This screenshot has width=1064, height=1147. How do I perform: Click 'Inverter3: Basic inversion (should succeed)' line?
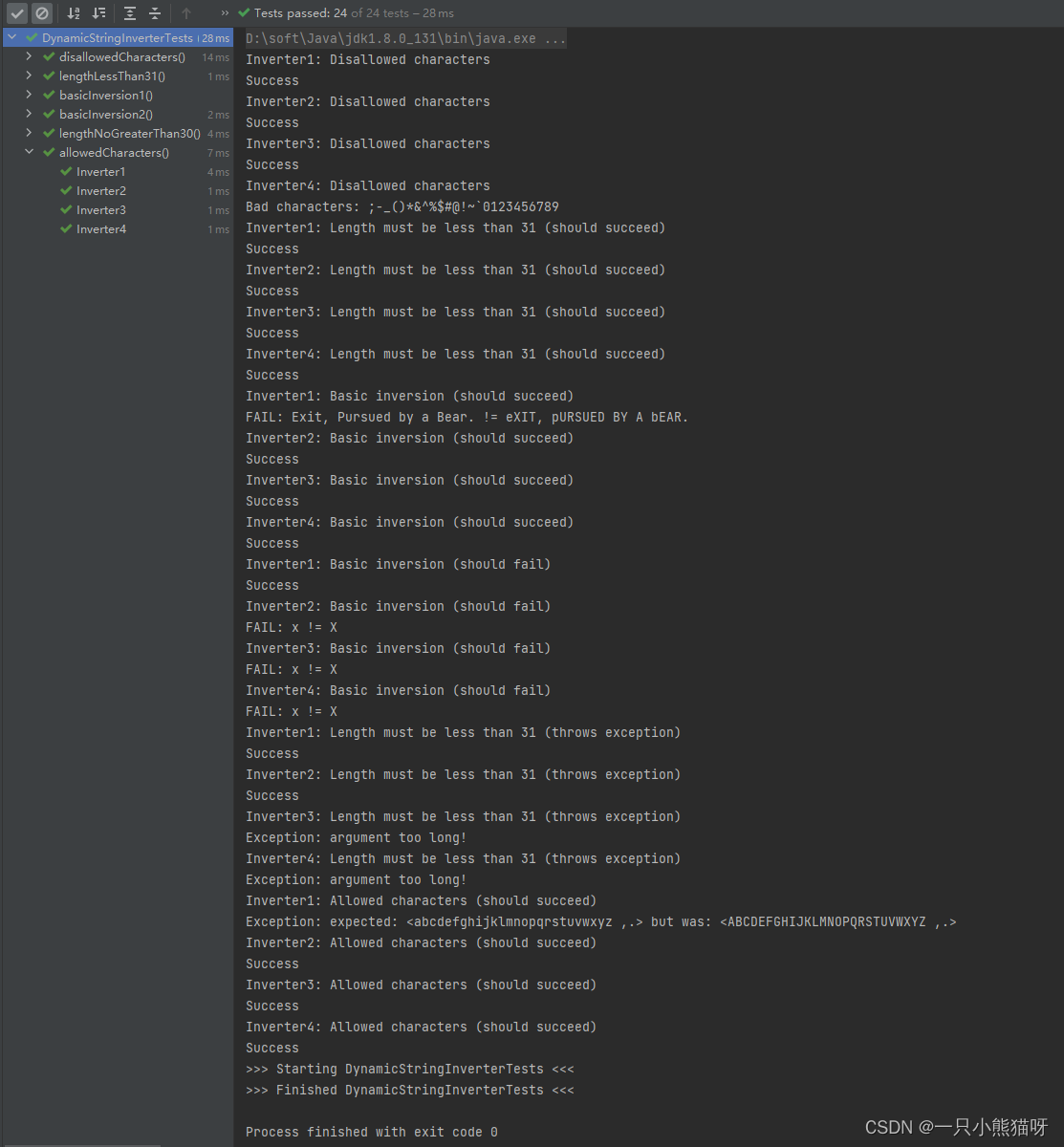pos(410,480)
